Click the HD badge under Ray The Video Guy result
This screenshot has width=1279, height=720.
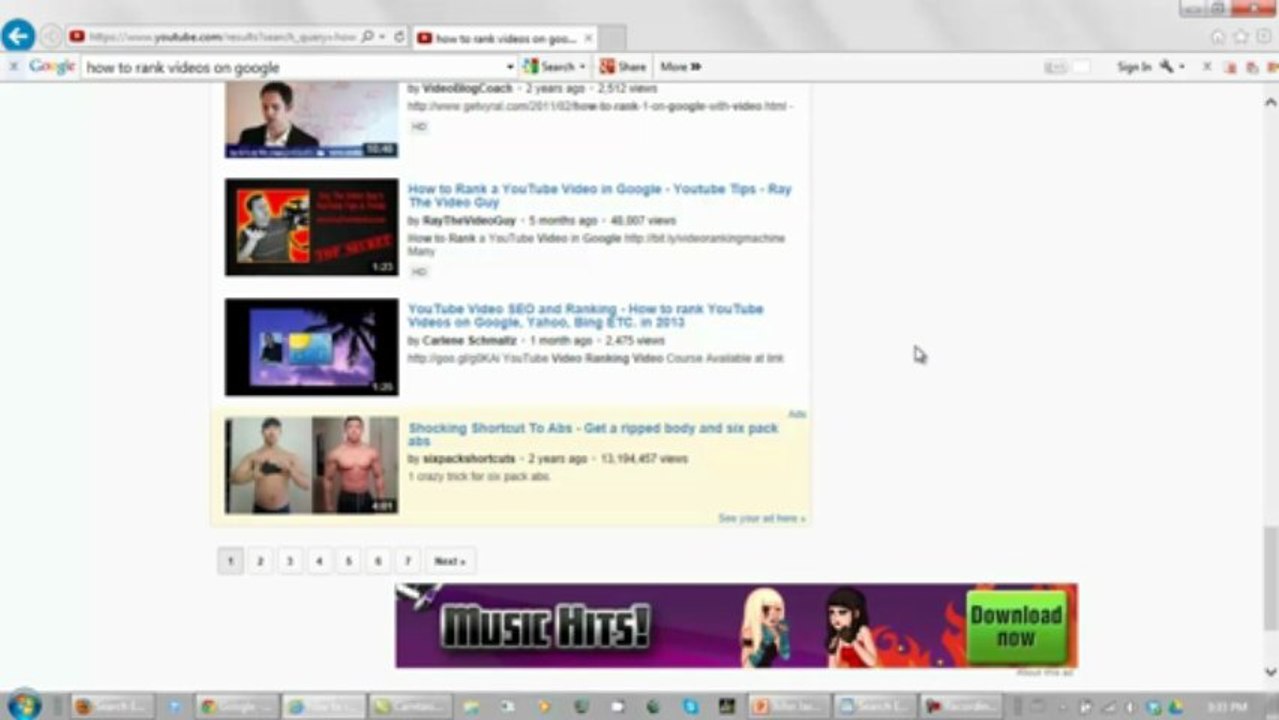point(419,271)
